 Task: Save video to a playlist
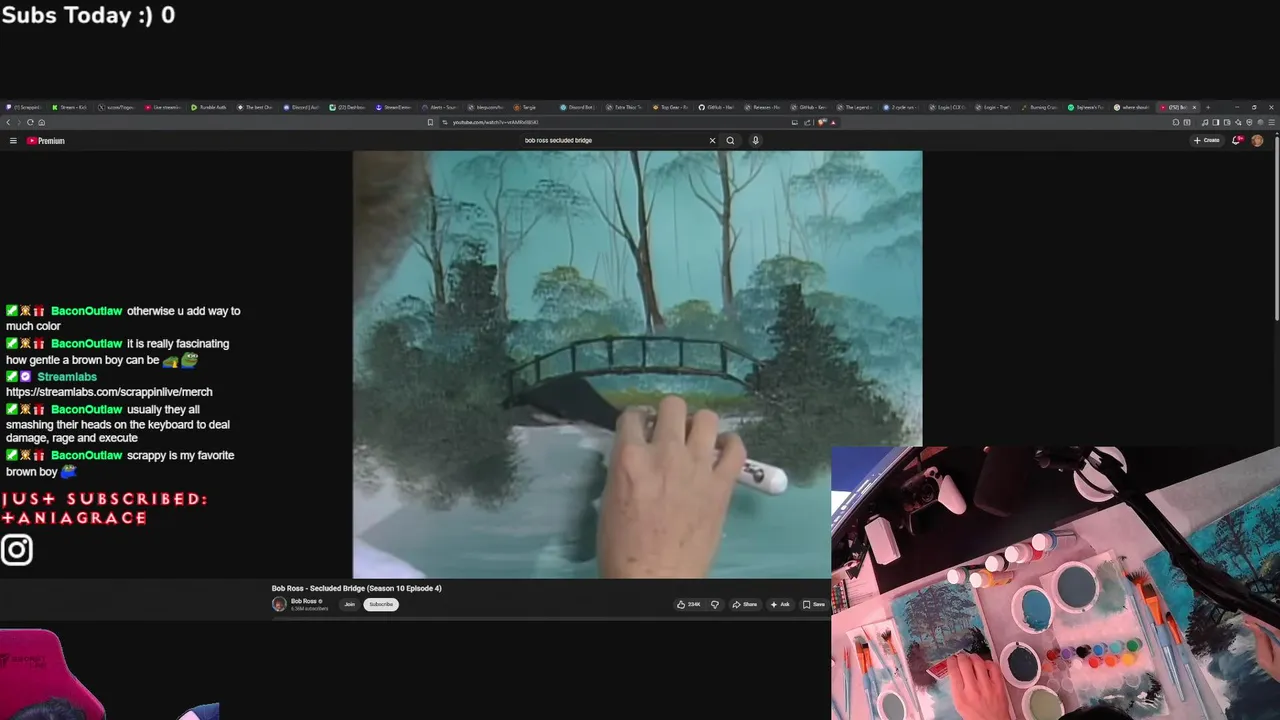tap(814, 604)
